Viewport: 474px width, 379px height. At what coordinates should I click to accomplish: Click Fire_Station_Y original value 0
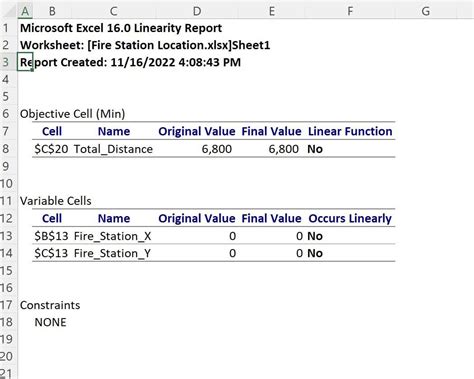pos(232,253)
